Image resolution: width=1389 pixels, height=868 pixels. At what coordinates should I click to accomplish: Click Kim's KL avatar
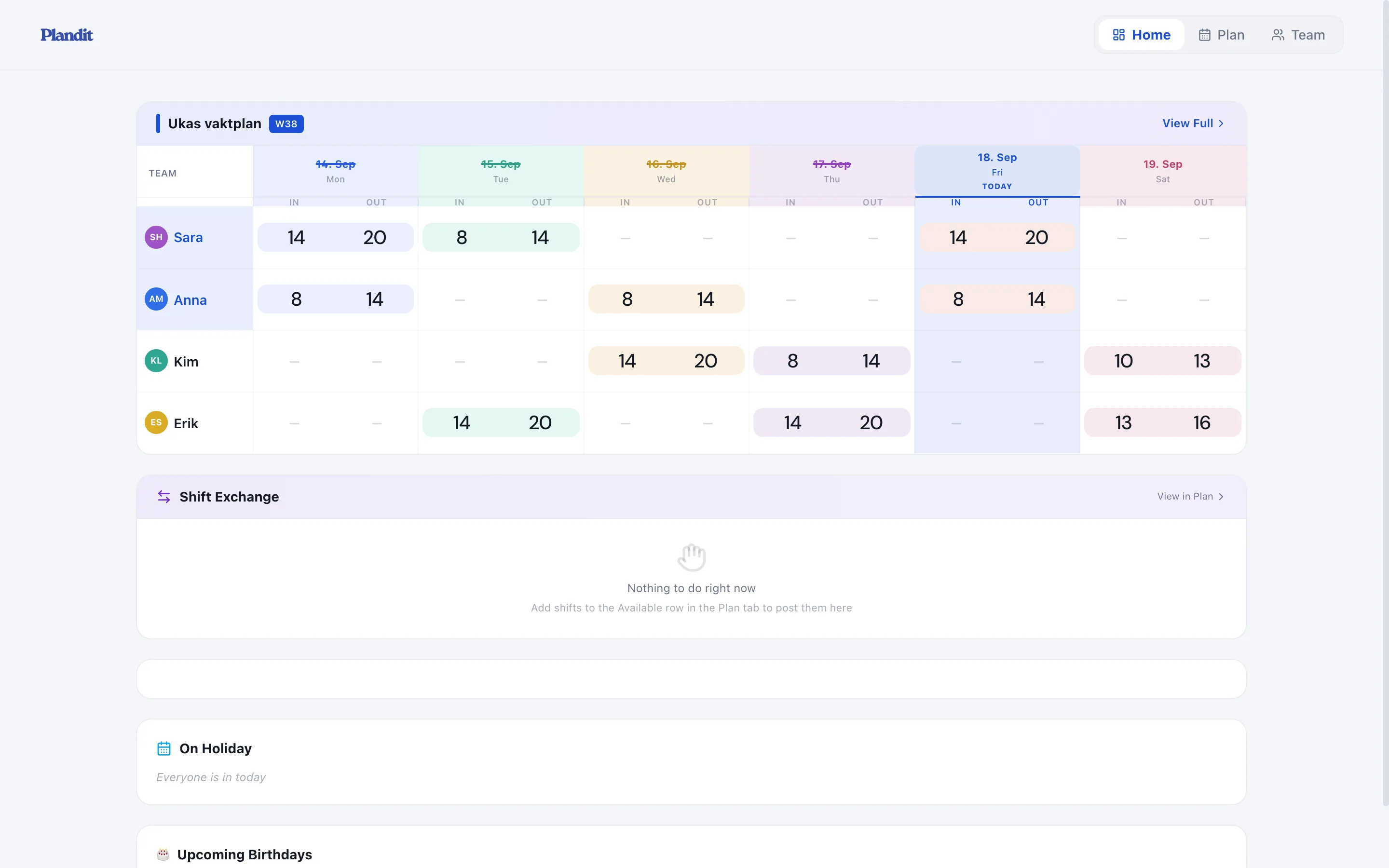tap(156, 361)
